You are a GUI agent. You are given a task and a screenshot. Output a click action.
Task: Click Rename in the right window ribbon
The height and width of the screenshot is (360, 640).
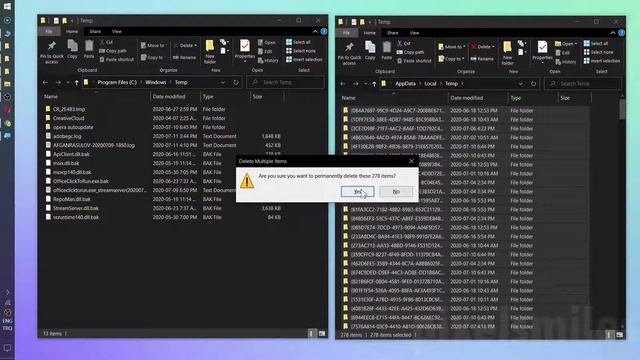[x=482, y=59]
